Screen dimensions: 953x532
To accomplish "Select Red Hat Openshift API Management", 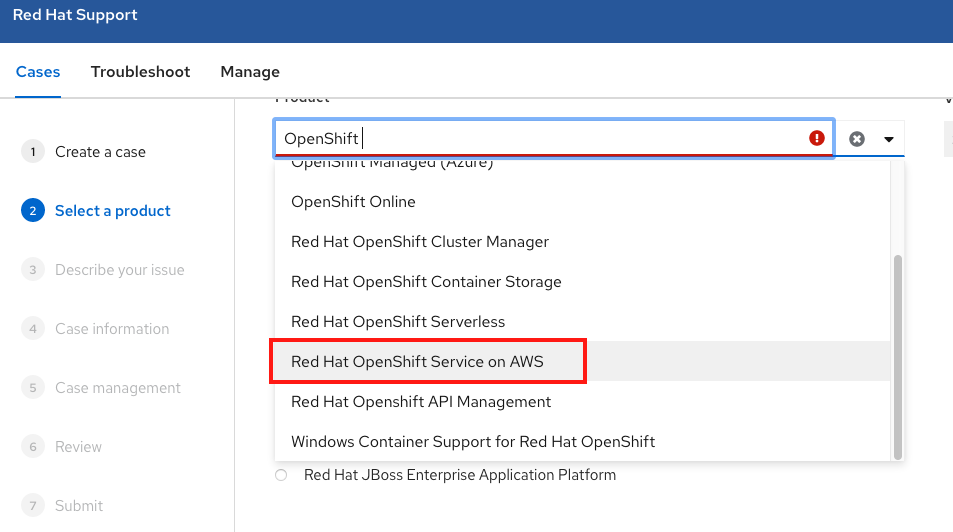I will pyautogui.click(x=421, y=402).
